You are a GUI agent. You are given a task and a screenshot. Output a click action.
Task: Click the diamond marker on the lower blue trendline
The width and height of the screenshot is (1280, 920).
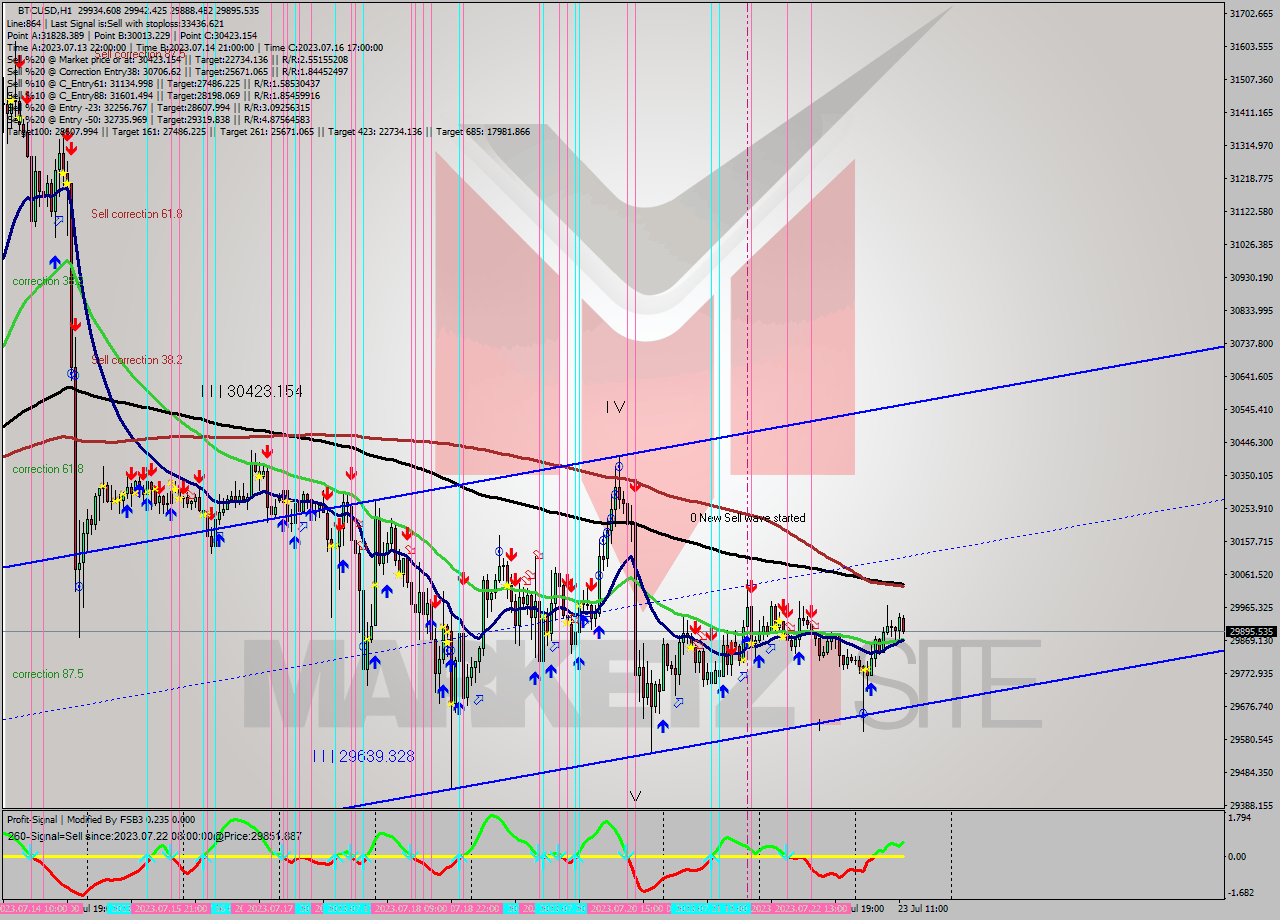(x=862, y=714)
